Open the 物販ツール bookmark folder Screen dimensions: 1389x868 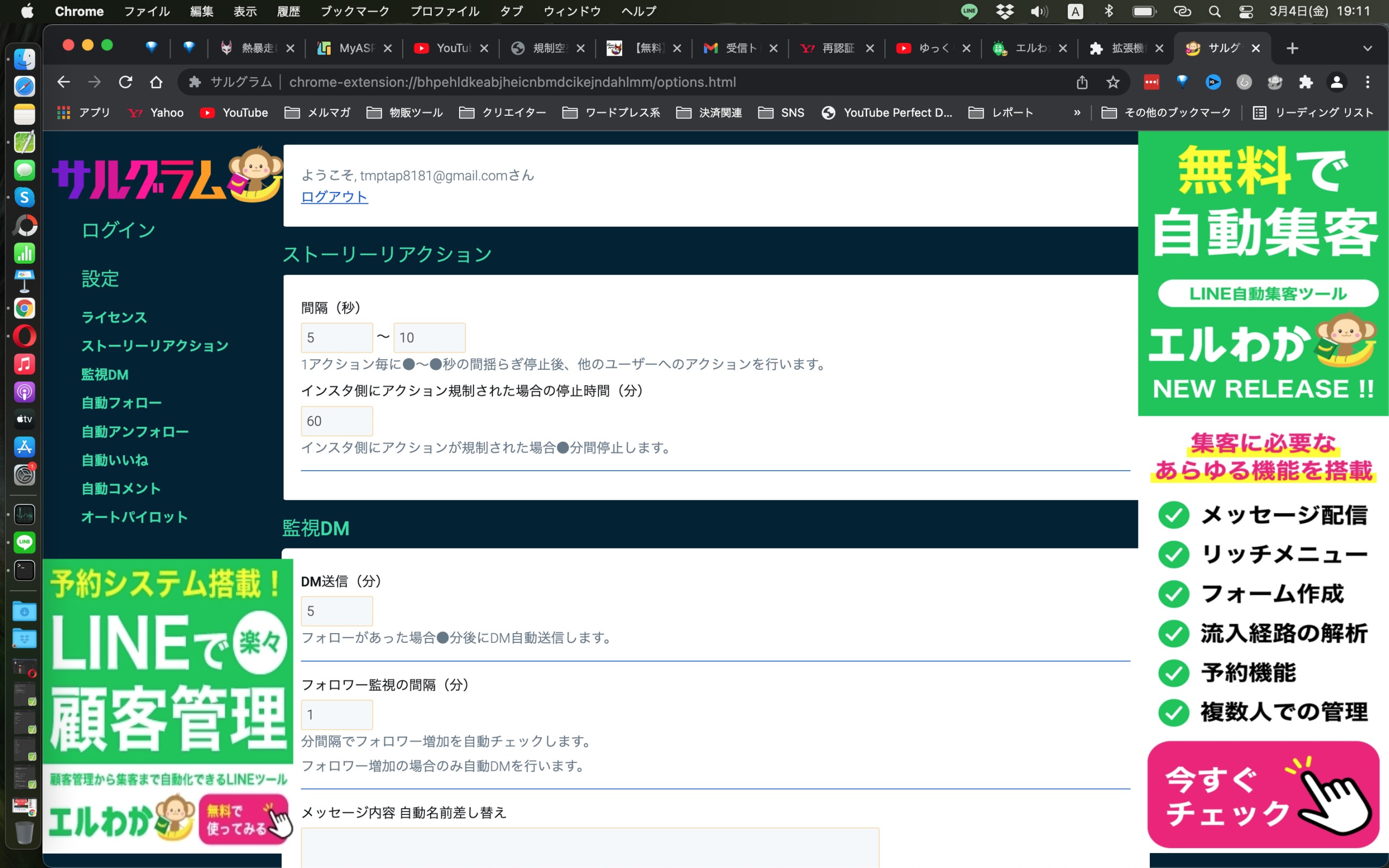point(405,113)
